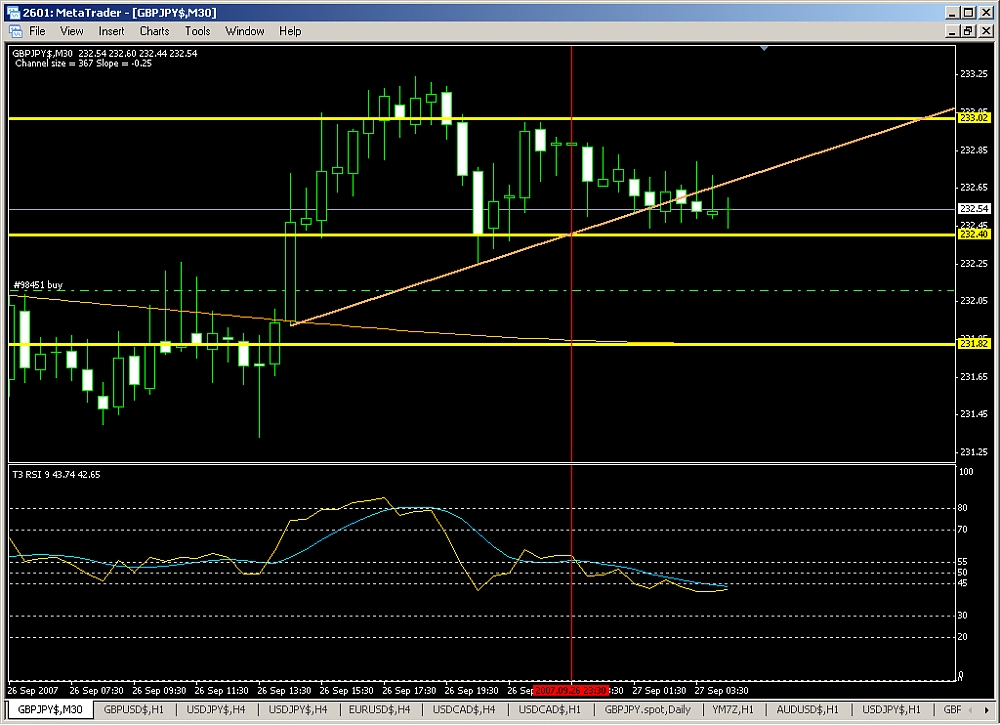1000x725 pixels.
Task: Open the Window menu
Action: coord(245,31)
